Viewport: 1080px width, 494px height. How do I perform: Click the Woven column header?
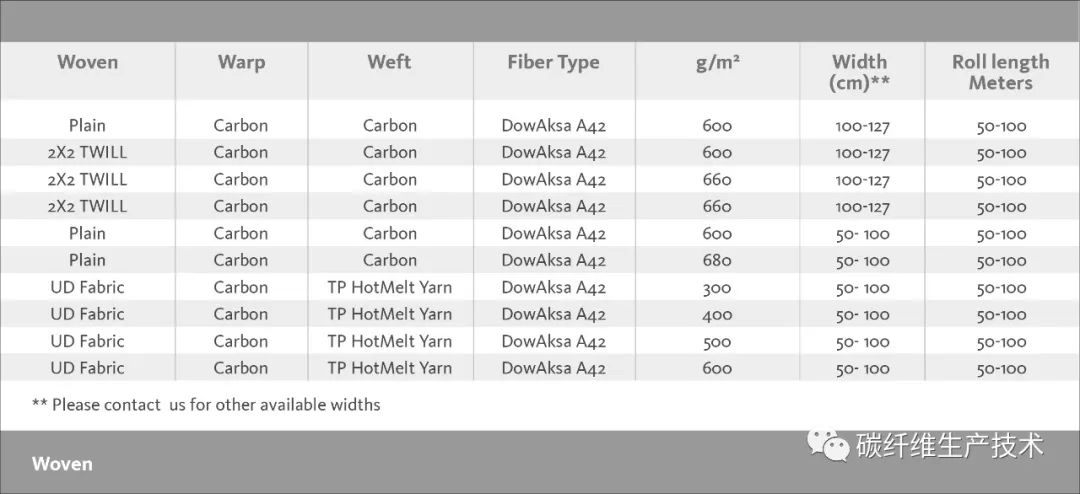click(x=87, y=62)
